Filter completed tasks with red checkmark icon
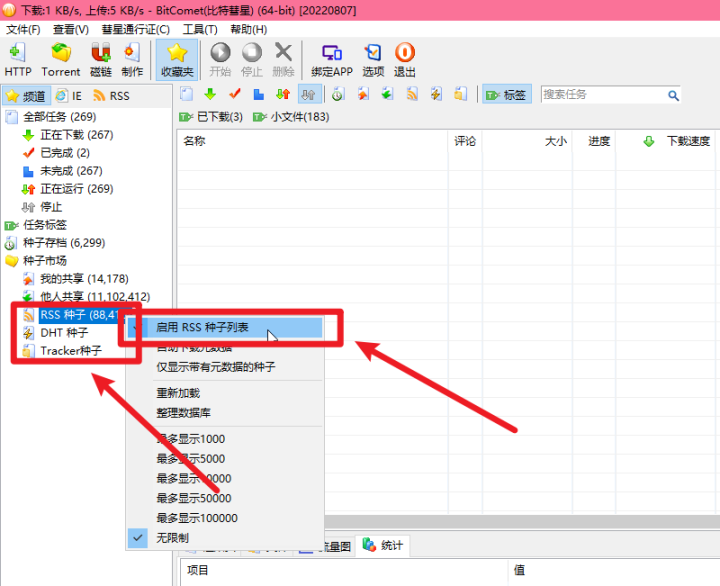The height and width of the screenshot is (586, 720). click(x=235, y=94)
